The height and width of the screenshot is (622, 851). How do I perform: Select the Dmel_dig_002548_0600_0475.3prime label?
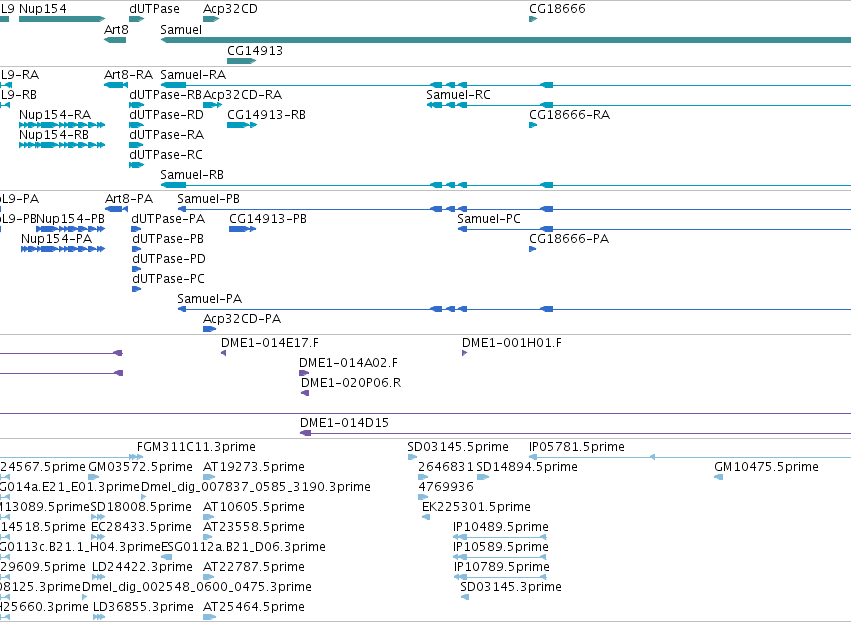[x=197, y=587]
